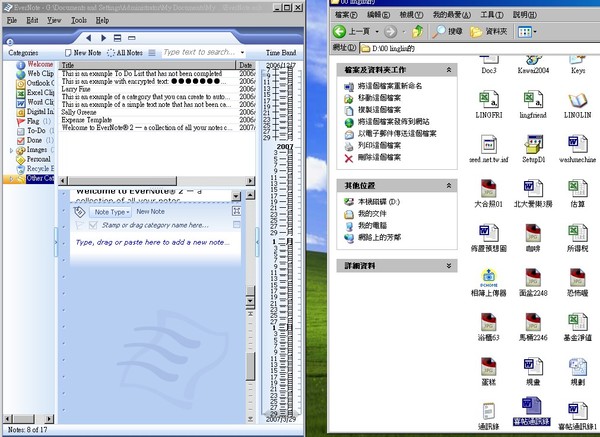This screenshot has height=437, width=600.
Task: Open the Recycle Bin category
Action: coord(35,169)
